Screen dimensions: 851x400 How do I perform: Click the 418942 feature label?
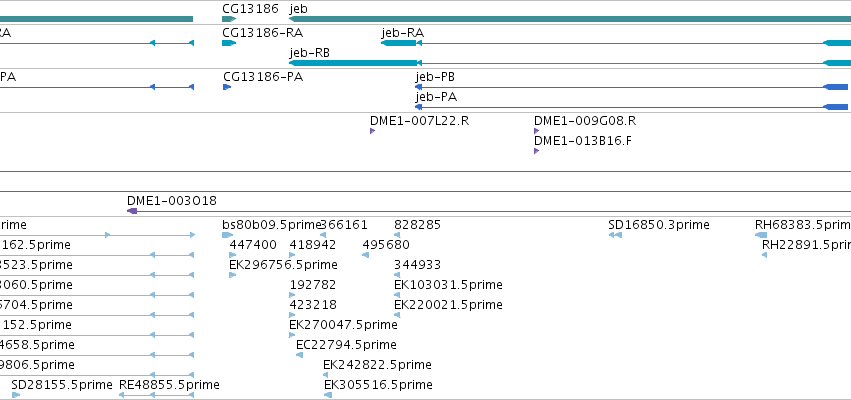coord(313,245)
